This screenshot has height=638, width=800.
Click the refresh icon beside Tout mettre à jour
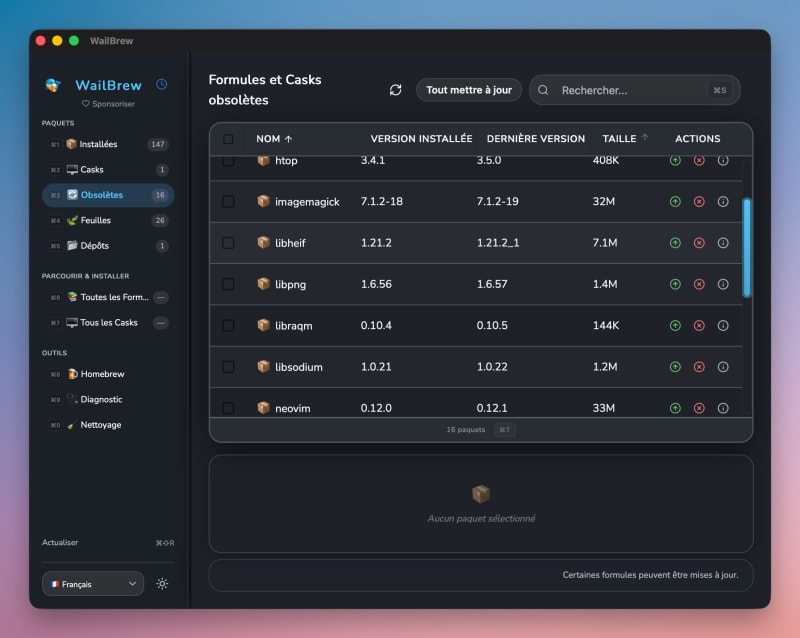click(395, 90)
